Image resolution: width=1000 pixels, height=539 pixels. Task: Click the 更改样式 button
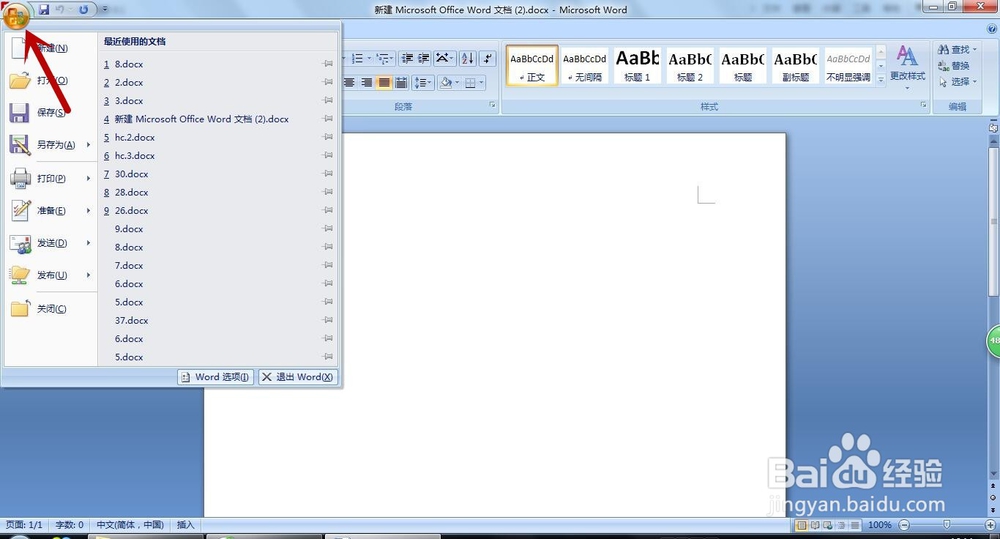click(x=908, y=65)
